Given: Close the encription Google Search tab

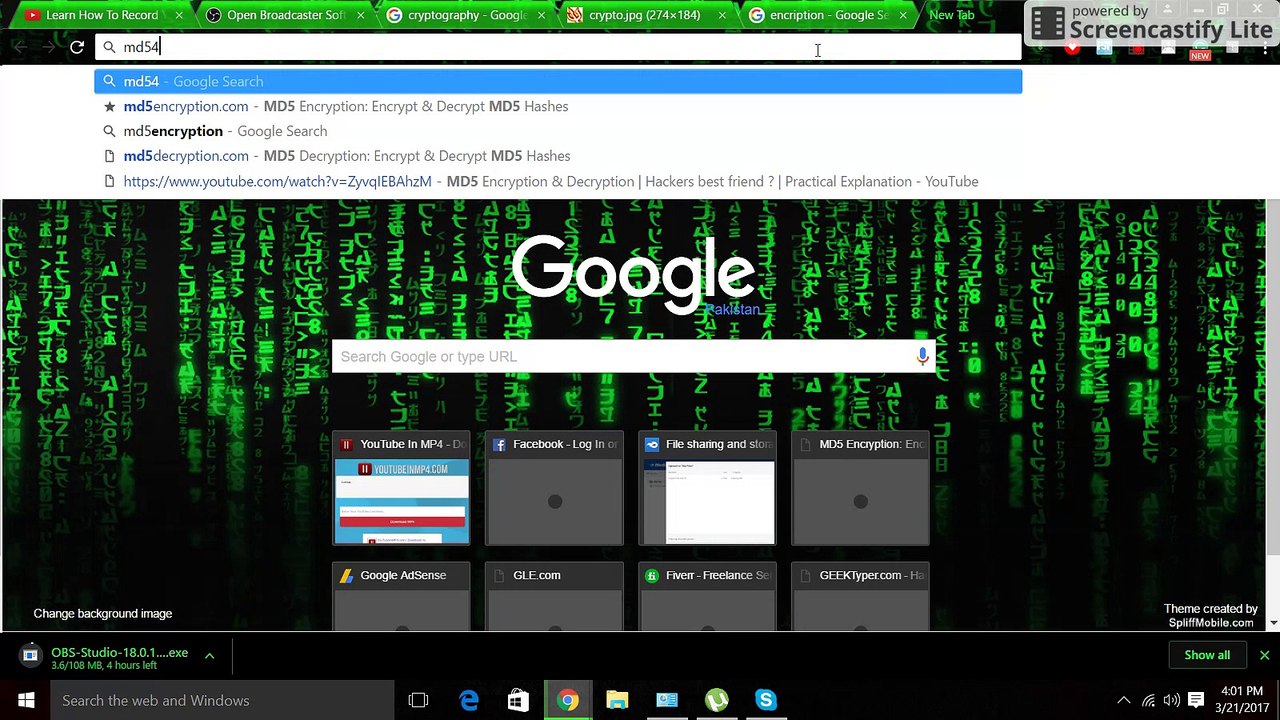Looking at the screenshot, I should pos(903,15).
